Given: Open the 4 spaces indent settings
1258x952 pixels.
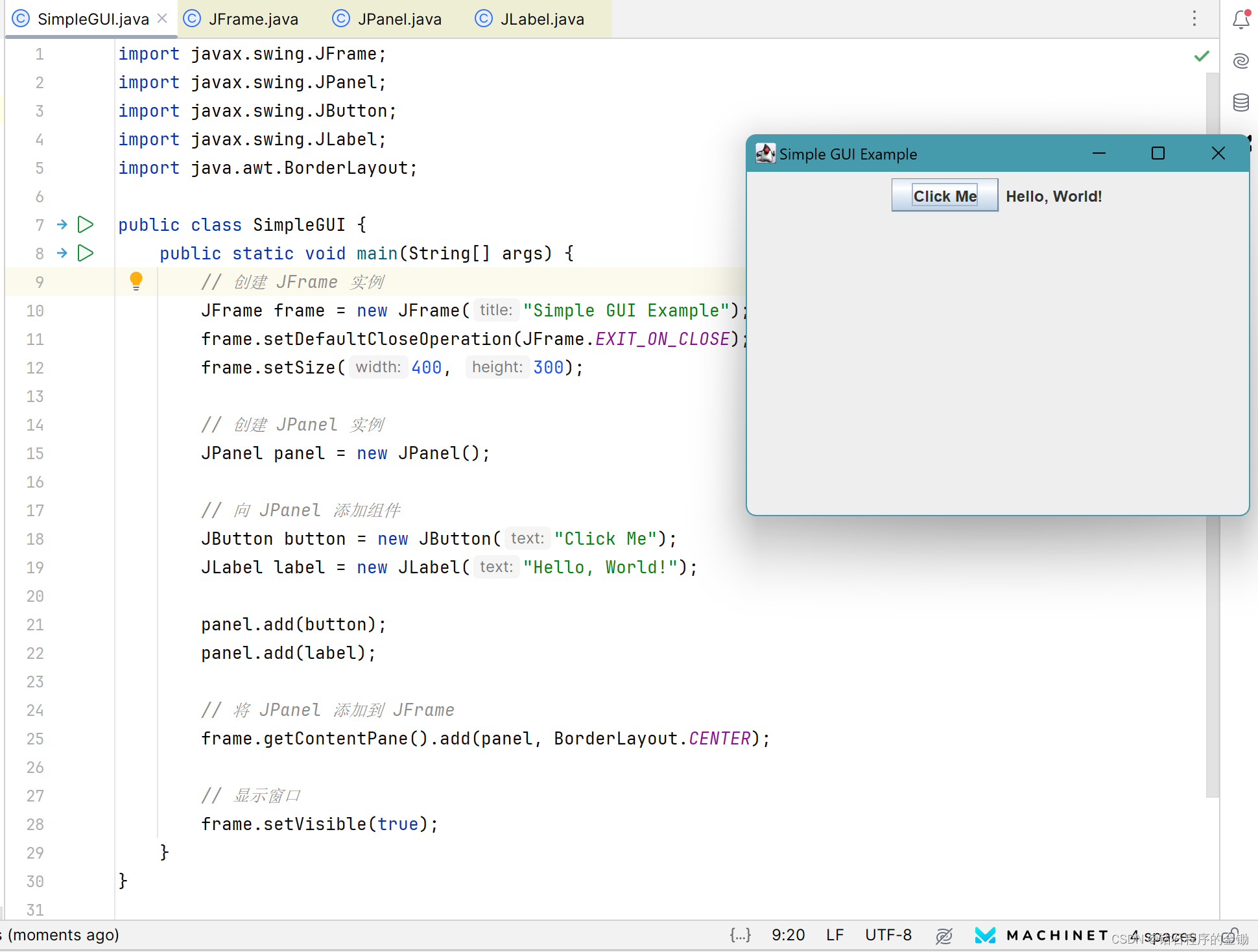Looking at the screenshot, I should [1163, 935].
